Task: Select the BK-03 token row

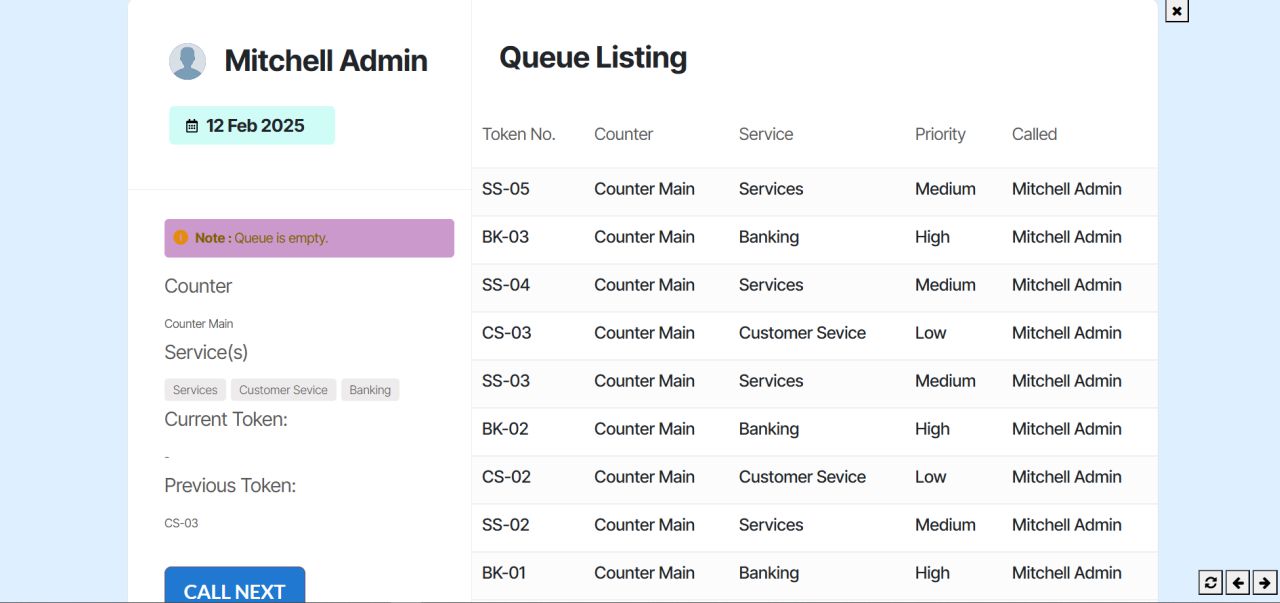Action: click(x=814, y=237)
